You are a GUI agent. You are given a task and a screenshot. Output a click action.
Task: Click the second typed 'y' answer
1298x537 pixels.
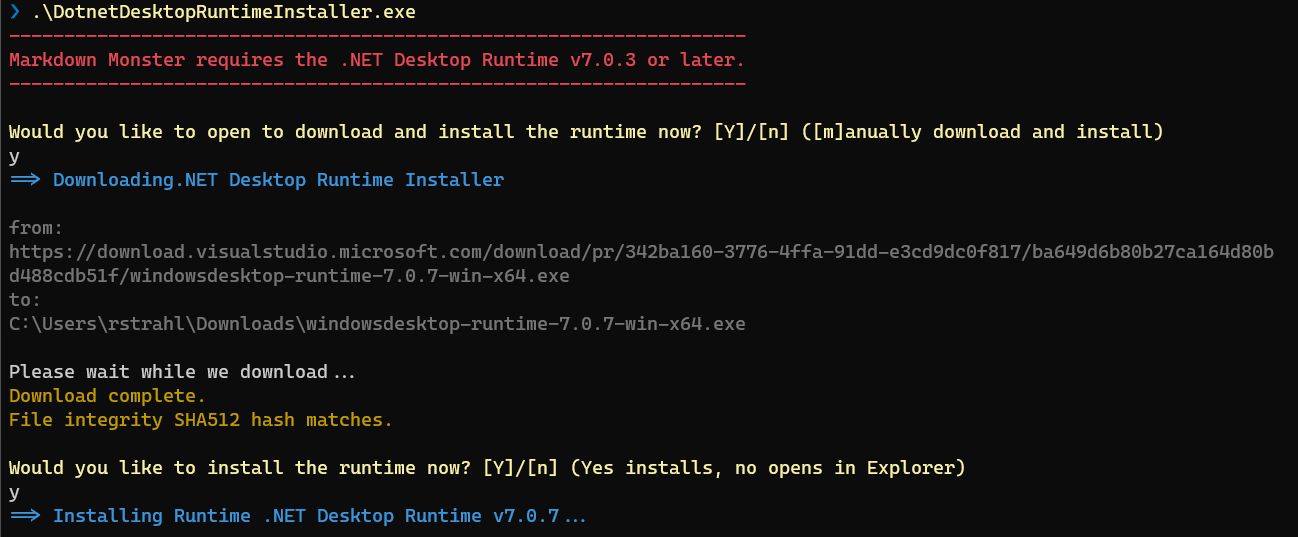14,493
